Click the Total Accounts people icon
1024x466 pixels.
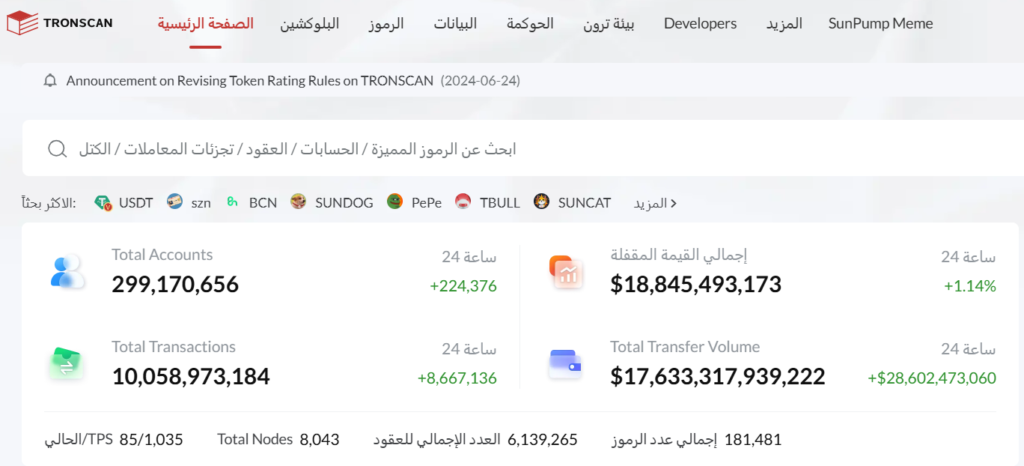click(x=67, y=272)
